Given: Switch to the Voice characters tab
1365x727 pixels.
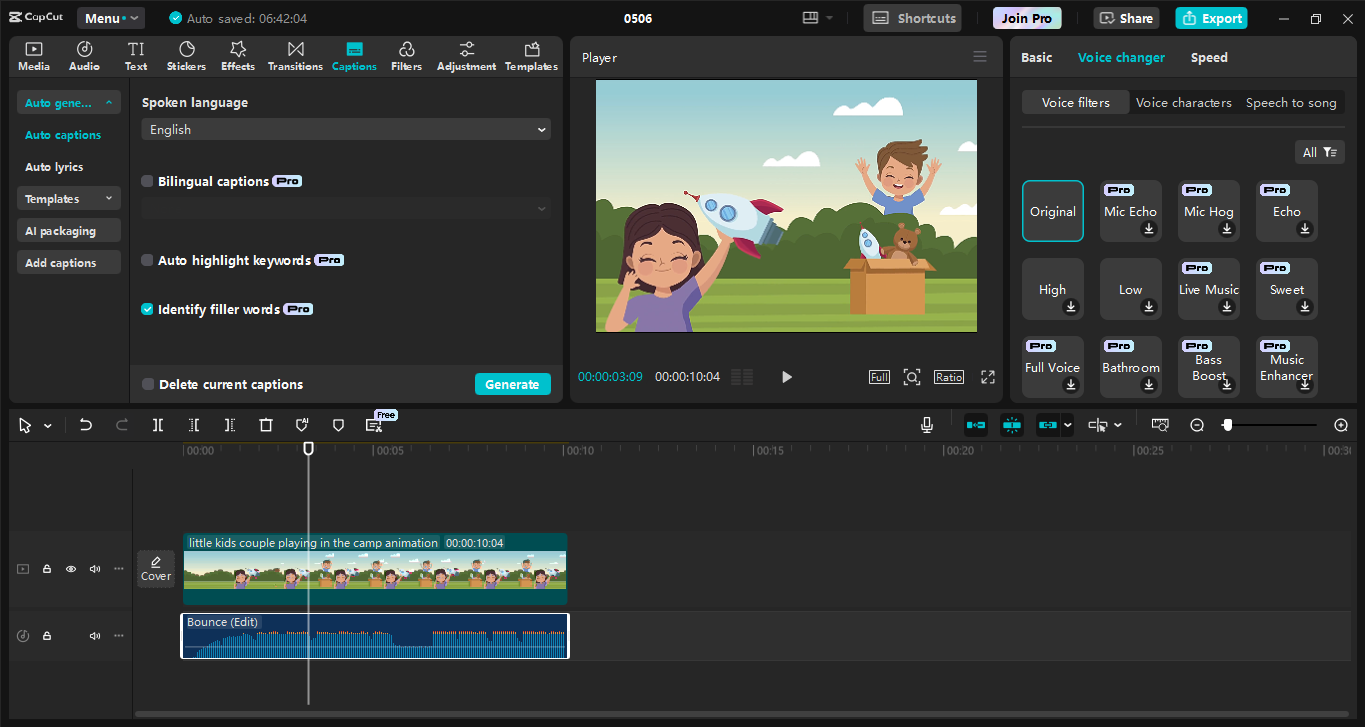Looking at the screenshot, I should pyautogui.click(x=1185, y=102).
